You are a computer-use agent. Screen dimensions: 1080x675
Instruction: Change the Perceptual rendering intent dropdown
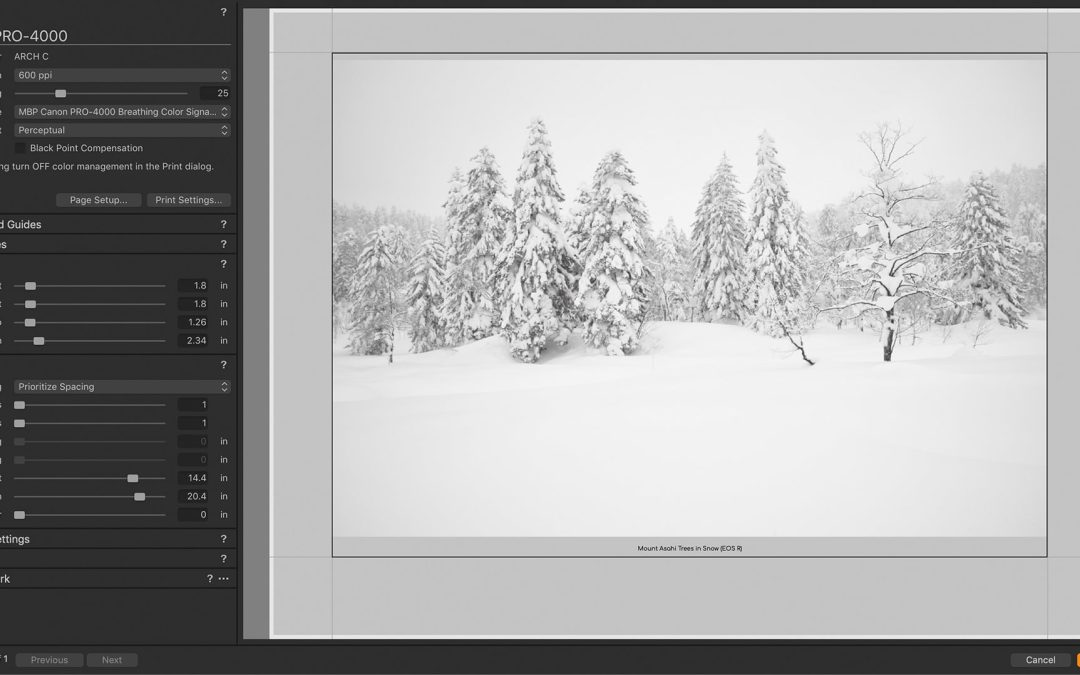122,130
